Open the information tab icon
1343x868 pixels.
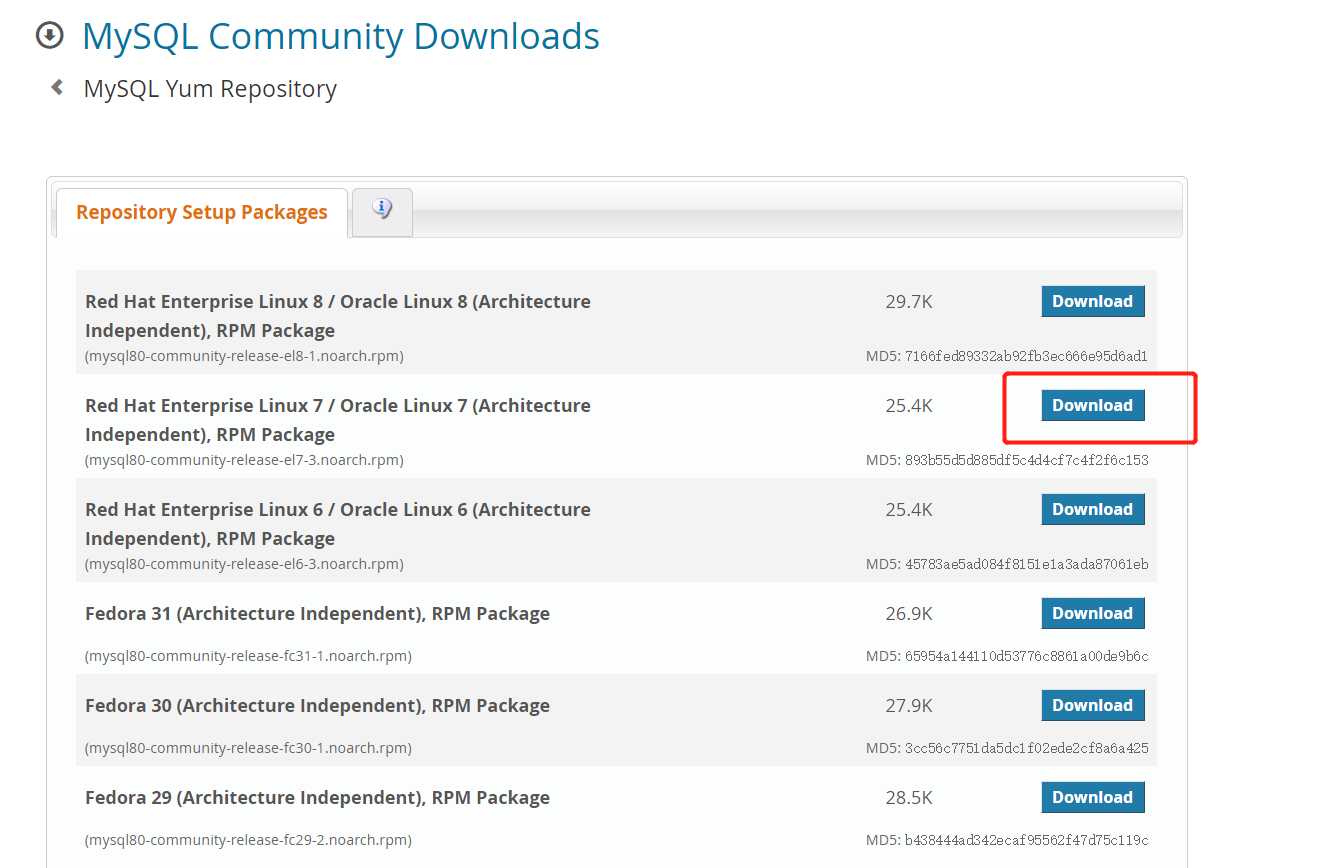click(382, 211)
